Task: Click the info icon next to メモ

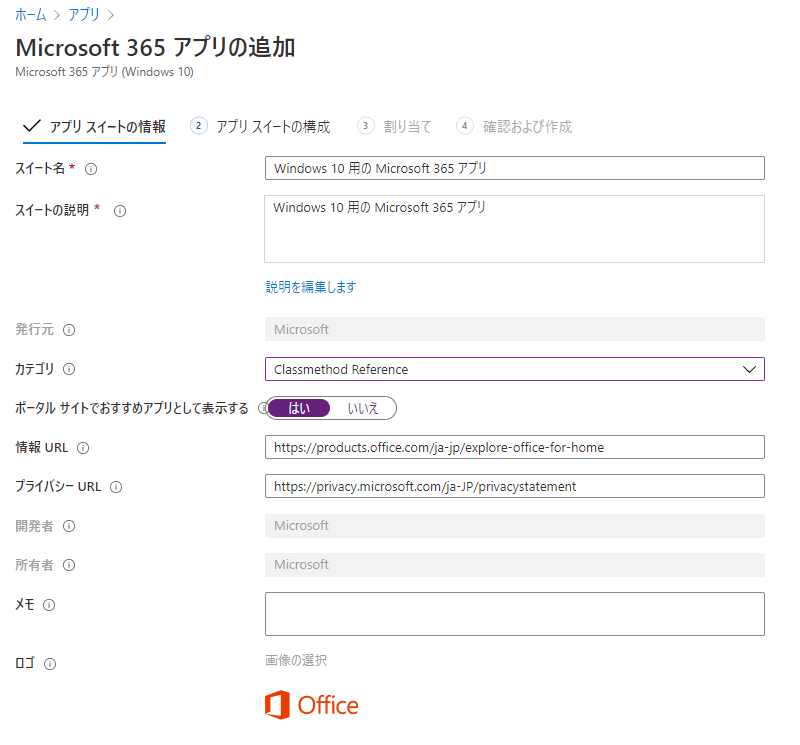Action: (x=49, y=605)
